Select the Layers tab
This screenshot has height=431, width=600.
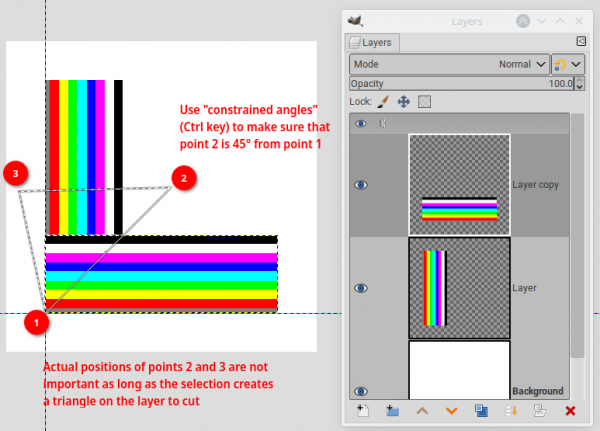pyautogui.click(x=372, y=42)
